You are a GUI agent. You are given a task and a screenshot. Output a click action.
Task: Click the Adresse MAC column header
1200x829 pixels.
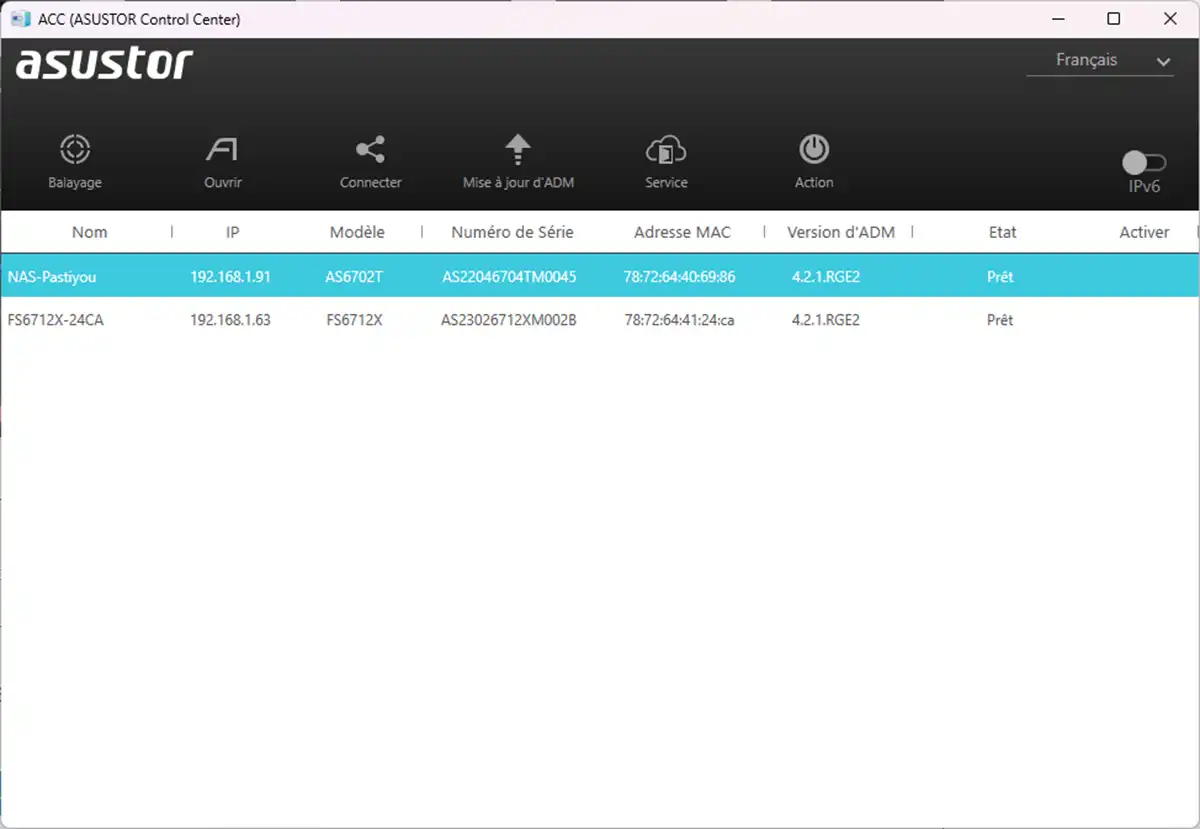pos(681,231)
